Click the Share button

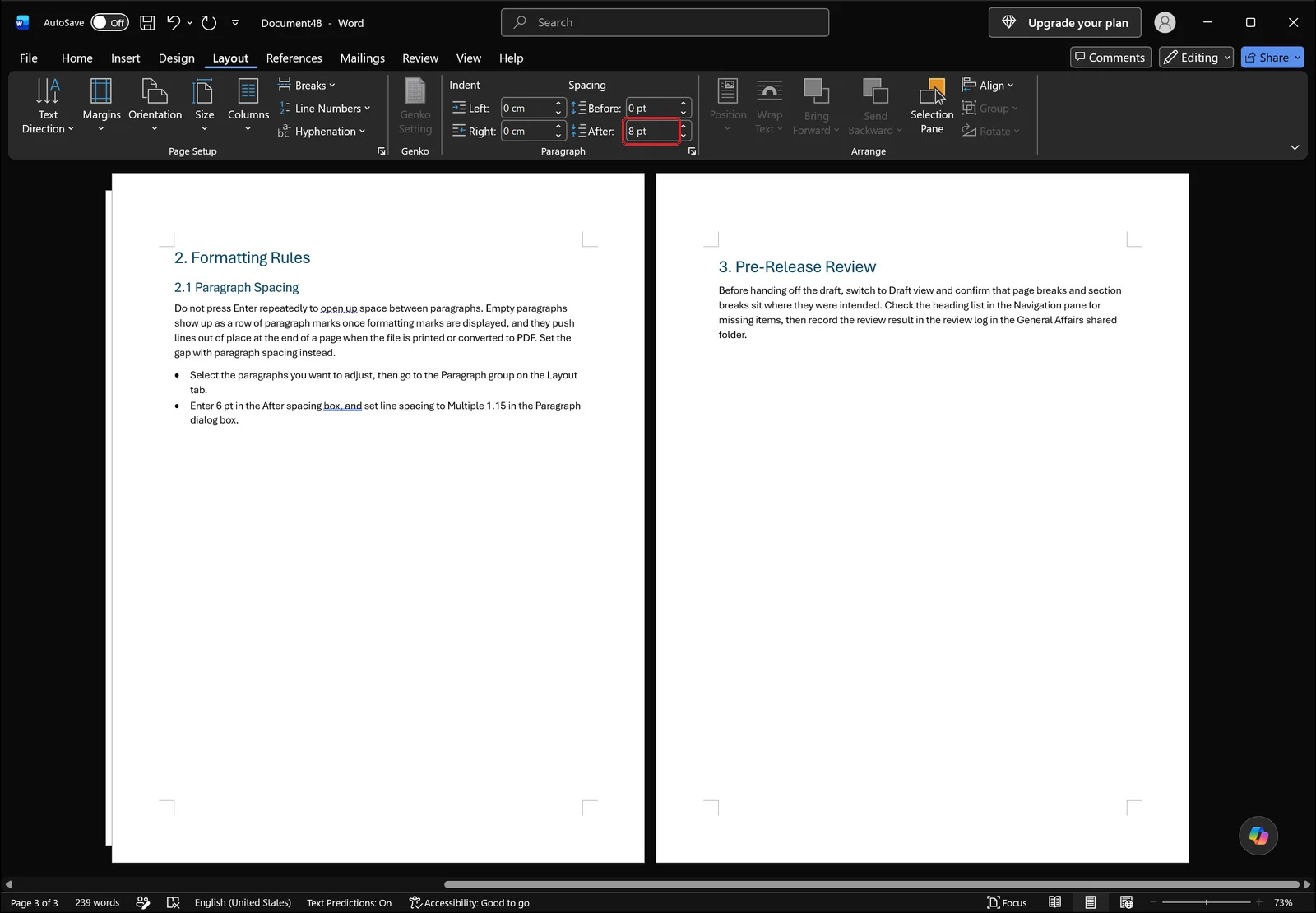pyautogui.click(x=1272, y=58)
